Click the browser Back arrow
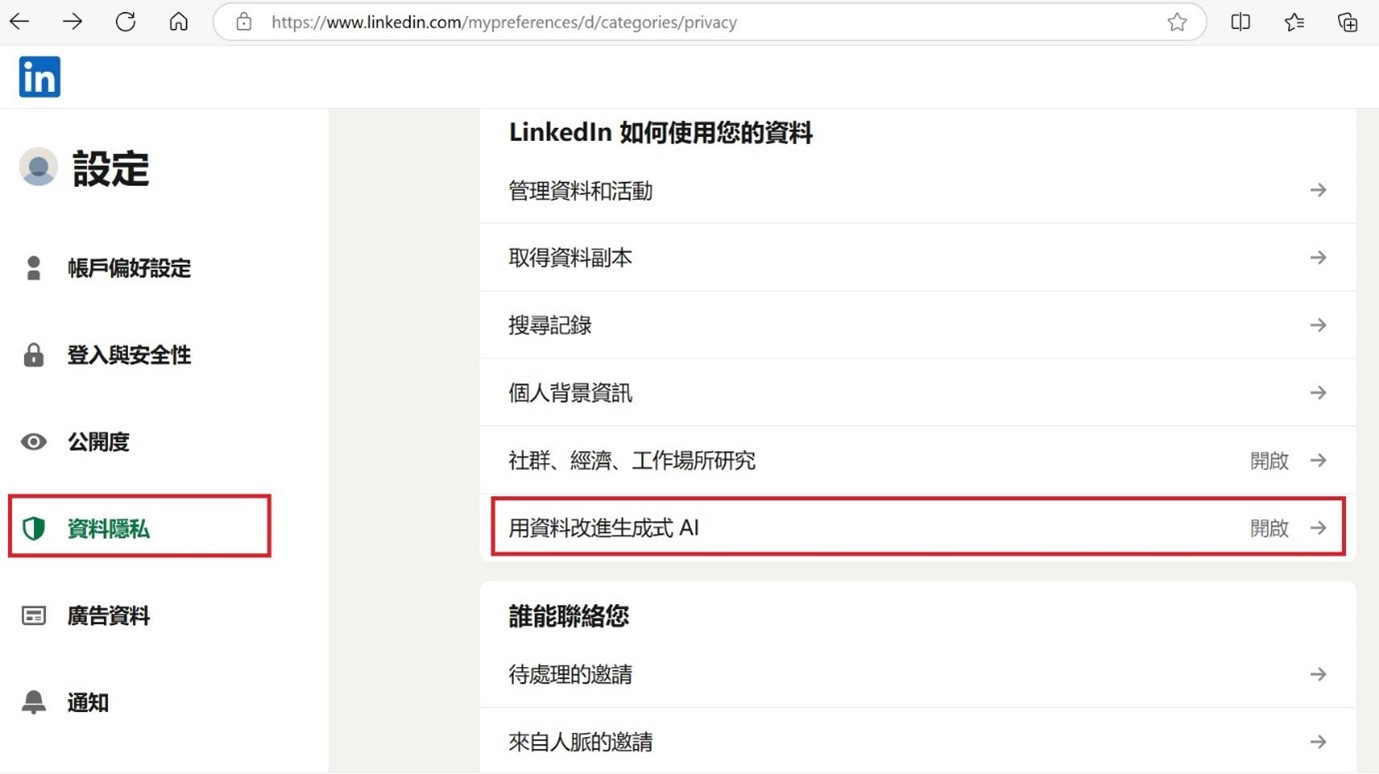1379x774 pixels. [x=19, y=22]
